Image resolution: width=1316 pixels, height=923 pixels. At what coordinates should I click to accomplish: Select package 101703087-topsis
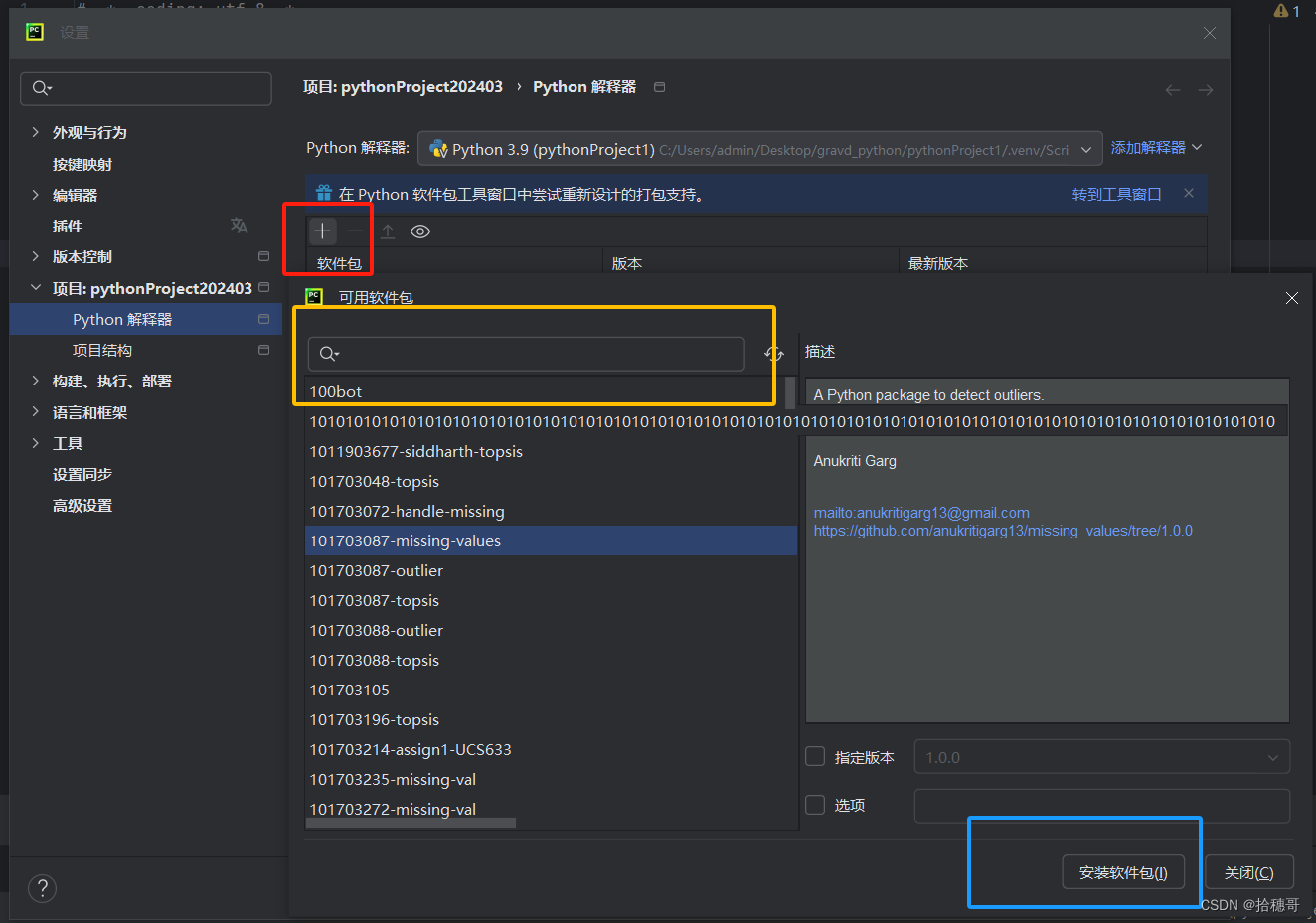tap(552, 600)
